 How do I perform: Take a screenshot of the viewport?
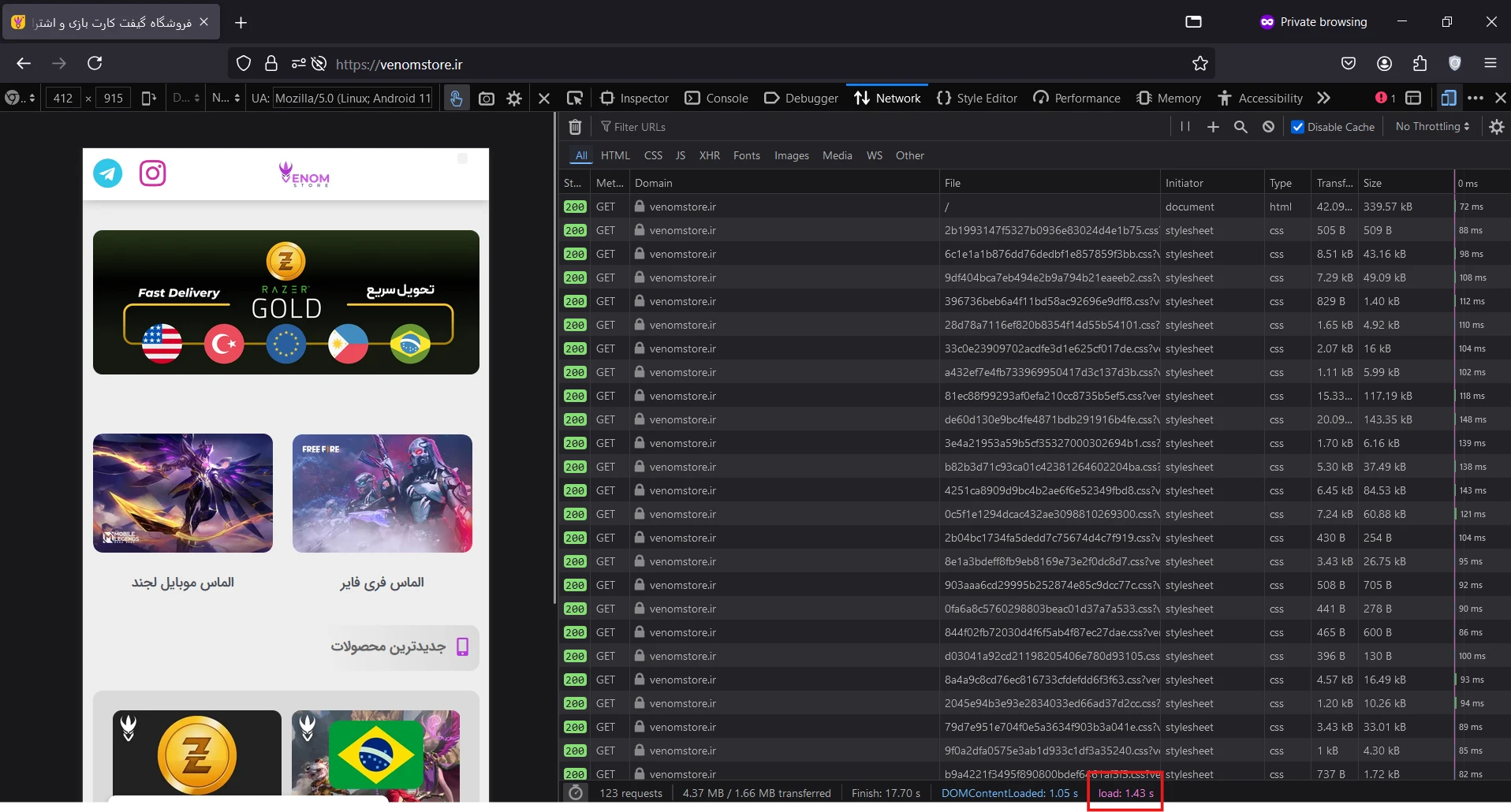pyautogui.click(x=487, y=99)
